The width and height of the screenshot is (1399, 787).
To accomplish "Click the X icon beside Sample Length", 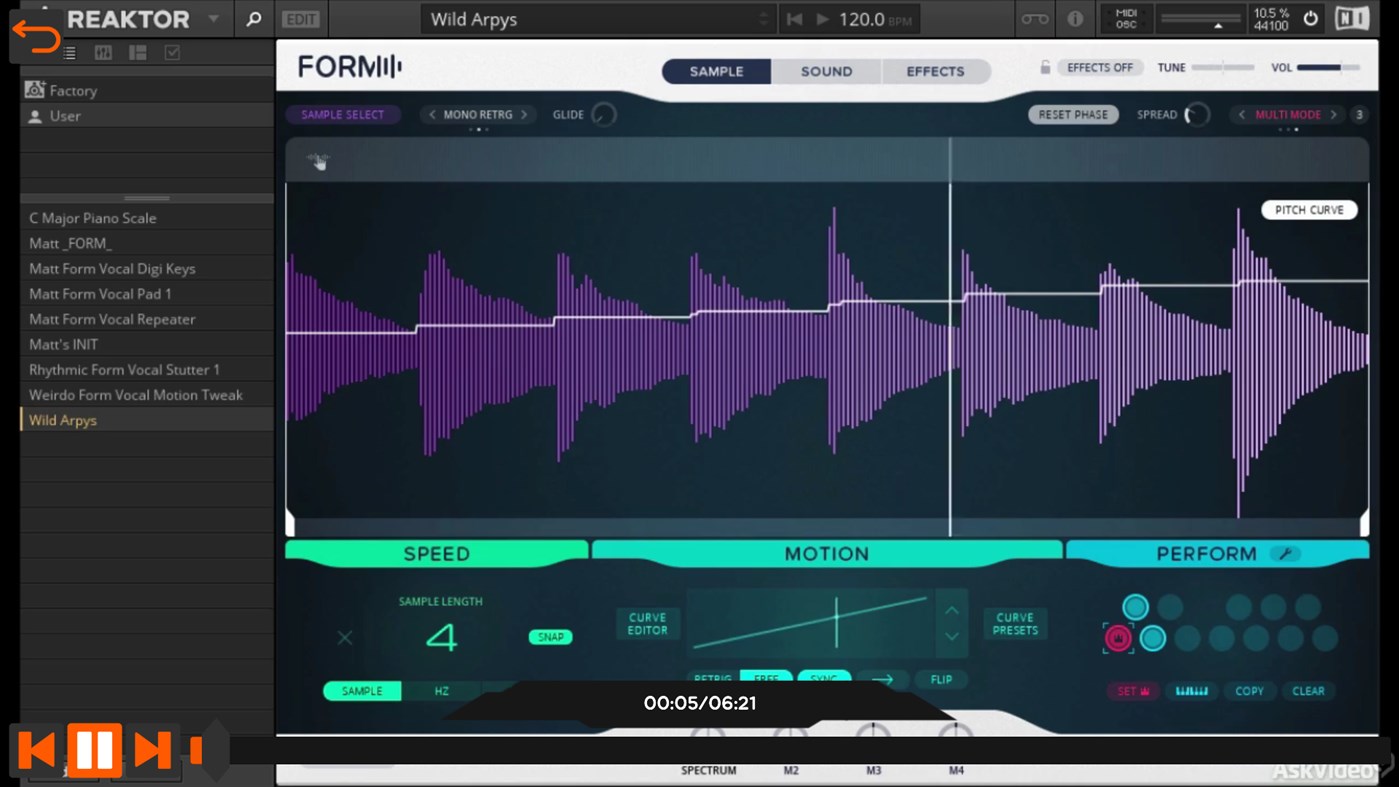I will coord(345,637).
